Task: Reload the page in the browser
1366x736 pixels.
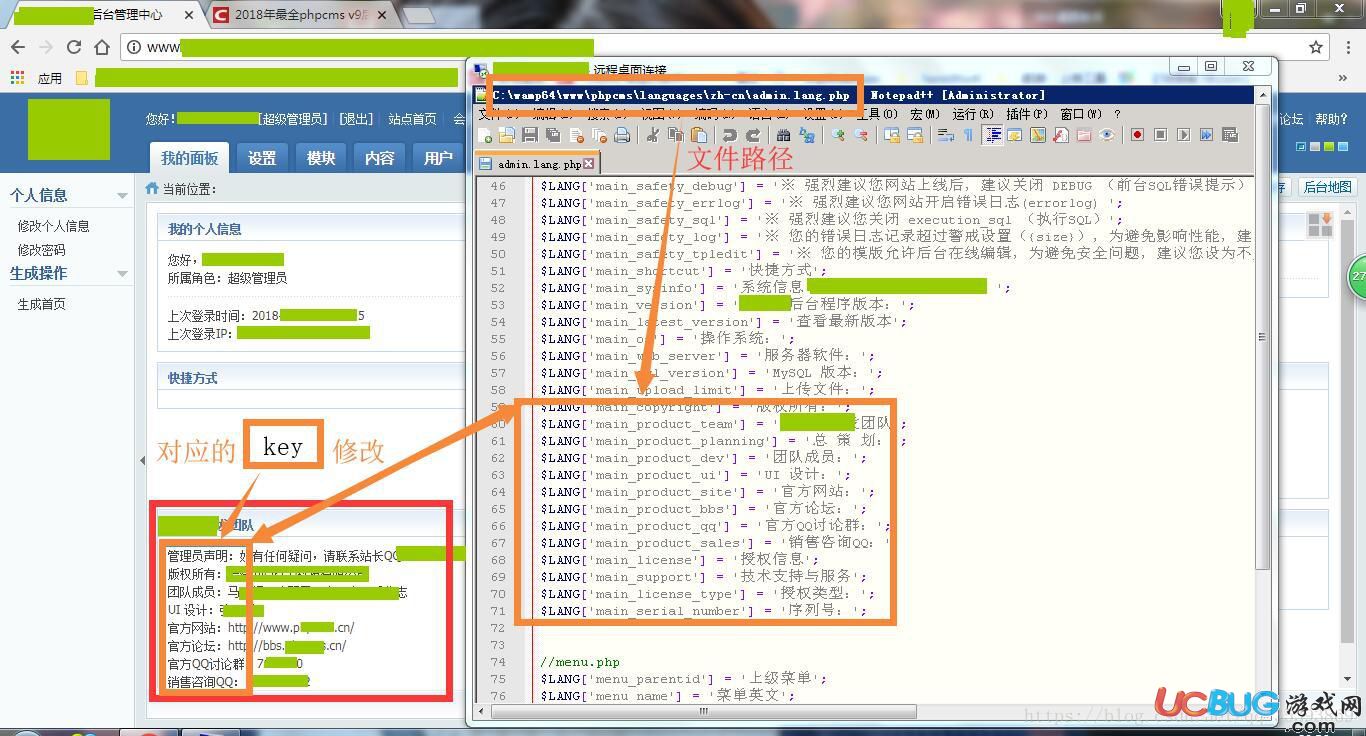Action: click(73, 47)
